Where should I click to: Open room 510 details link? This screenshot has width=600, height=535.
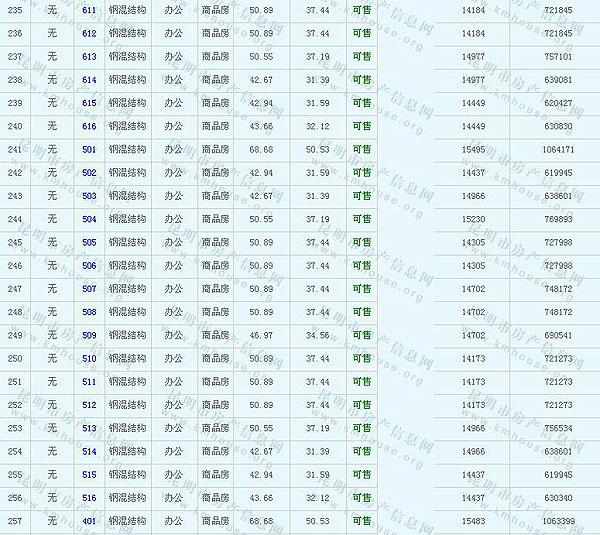[x=89, y=359]
